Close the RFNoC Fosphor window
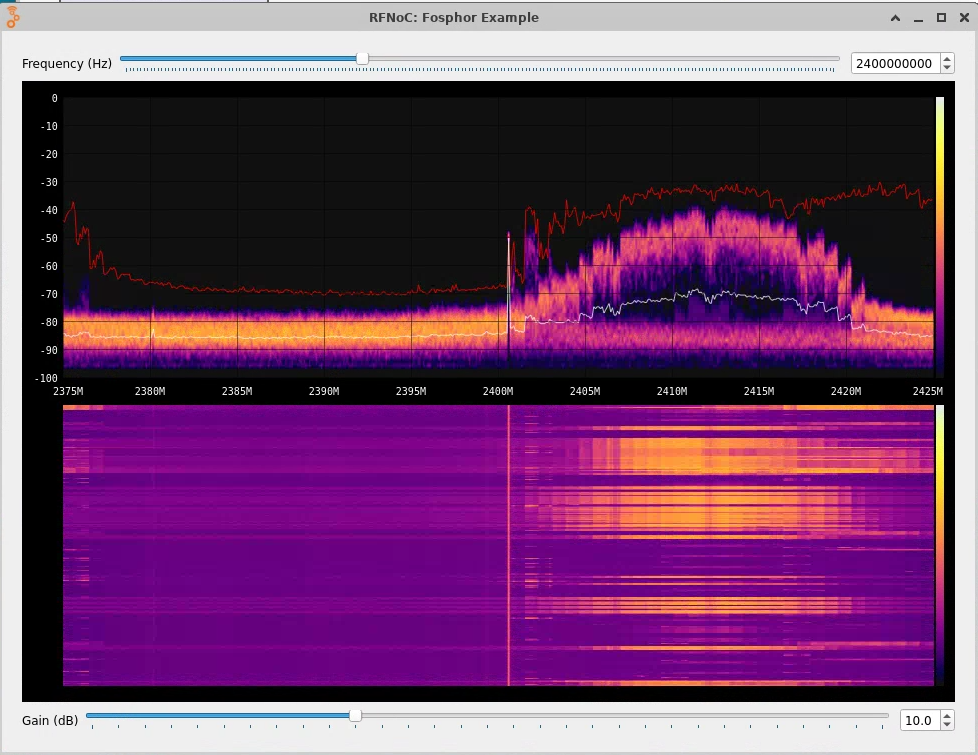Image resolution: width=978 pixels, height=755 pixels. click(x=962, y=18)
